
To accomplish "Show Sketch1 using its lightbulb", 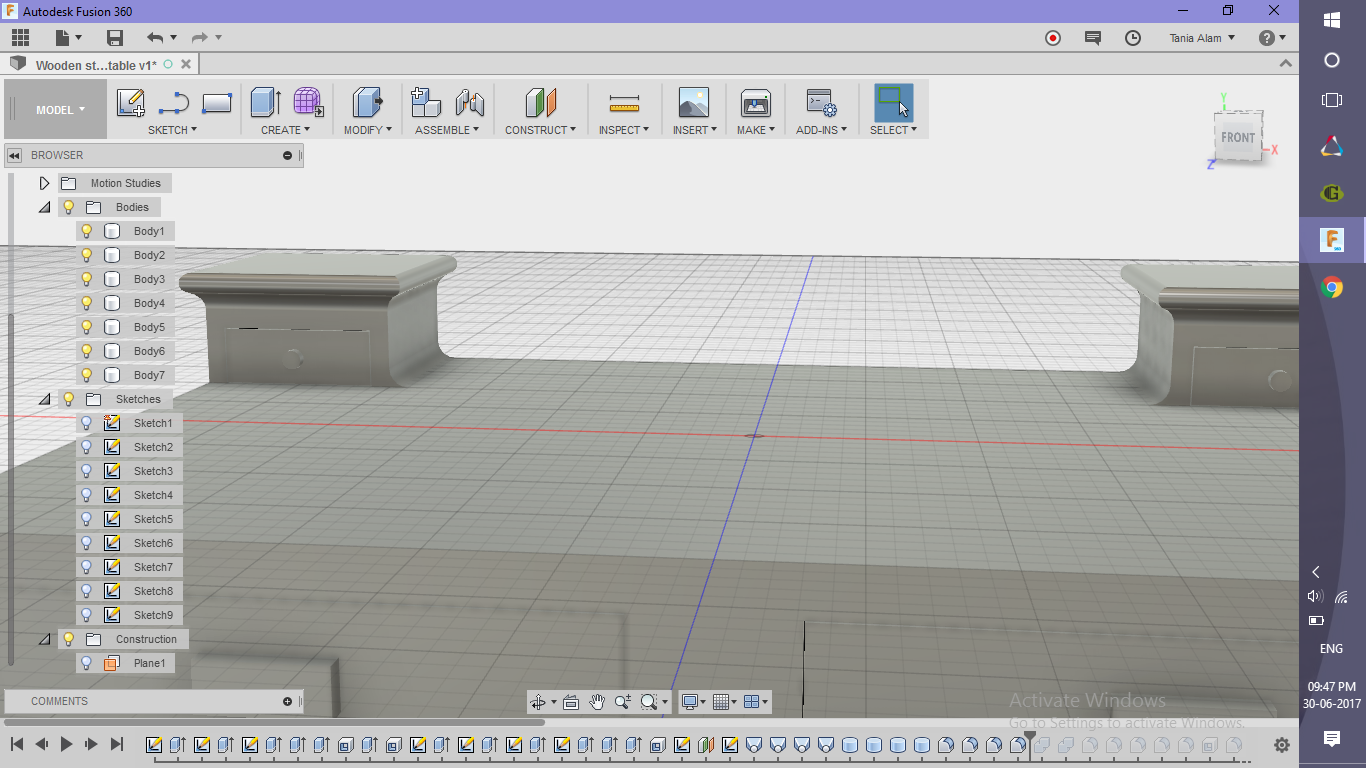I will pos(87,423).
